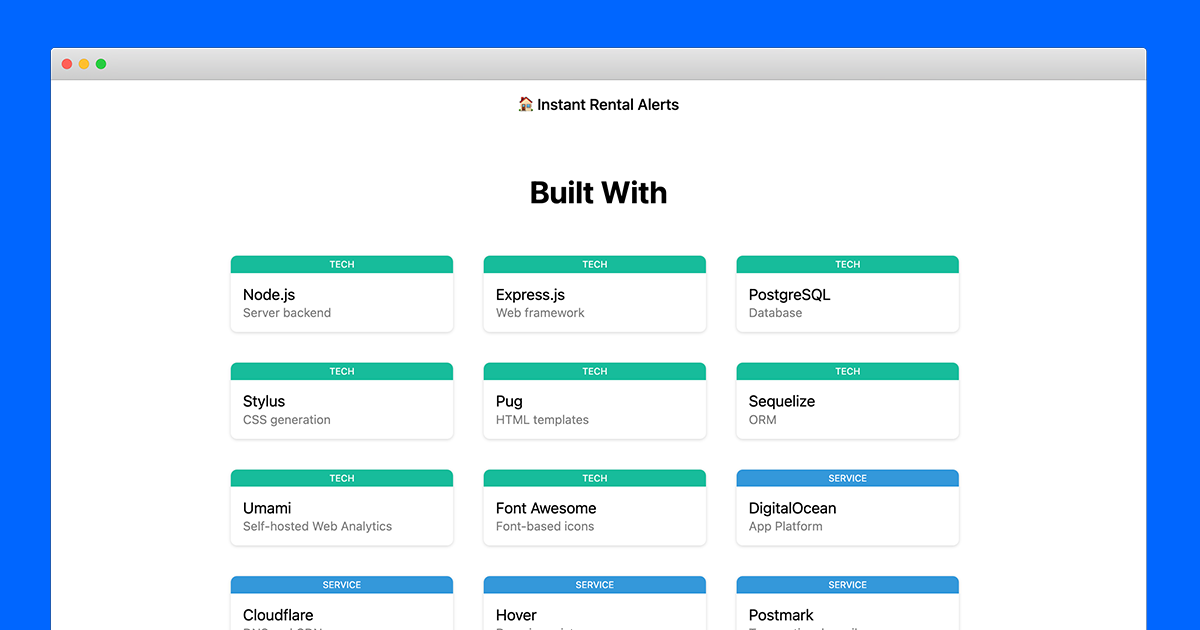
Task: Click 'Self-hosted Web Analytics' description text
Action: tap(317, 526)
